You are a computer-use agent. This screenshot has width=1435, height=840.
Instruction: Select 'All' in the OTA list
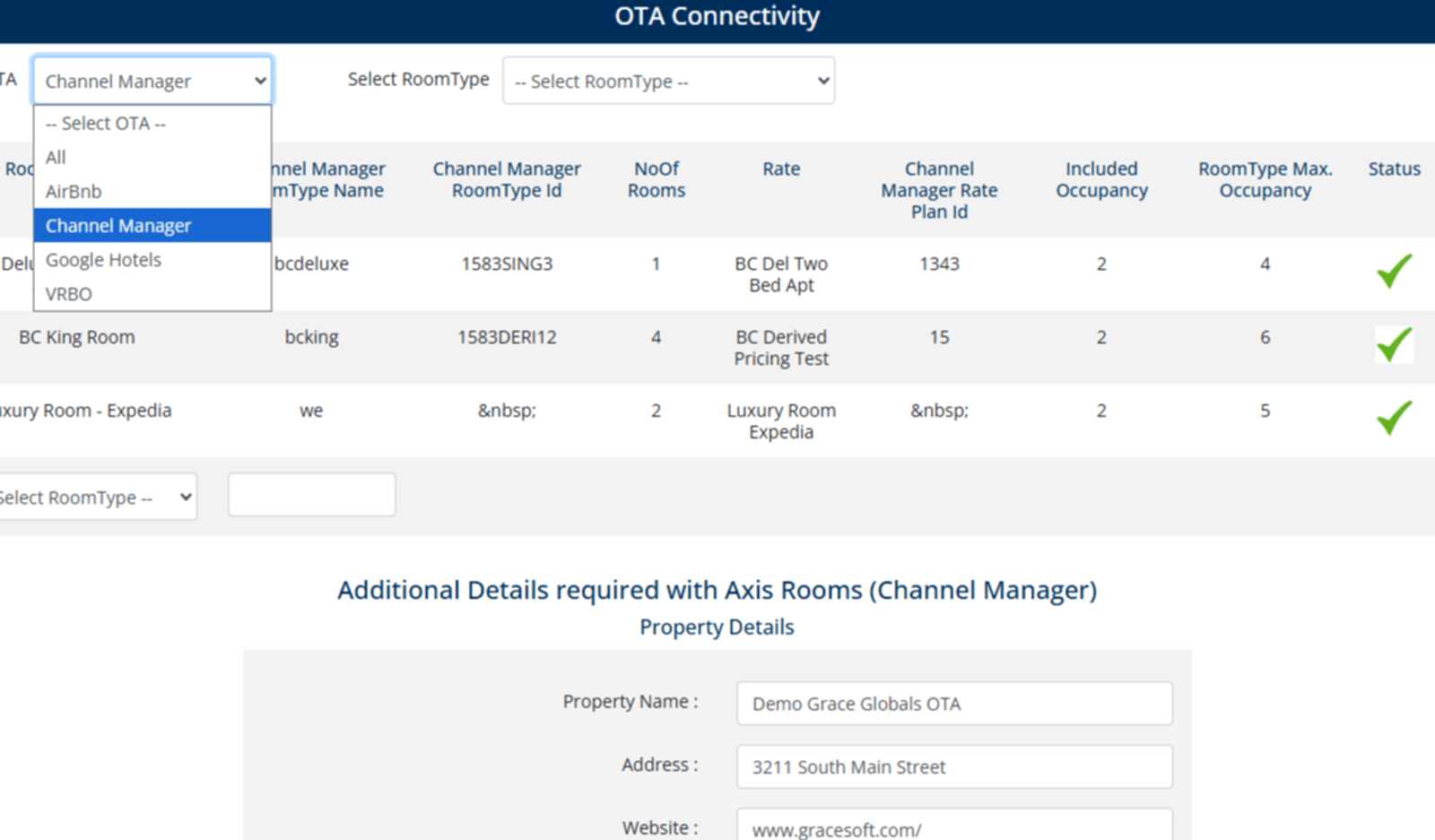tap(152, 157)
